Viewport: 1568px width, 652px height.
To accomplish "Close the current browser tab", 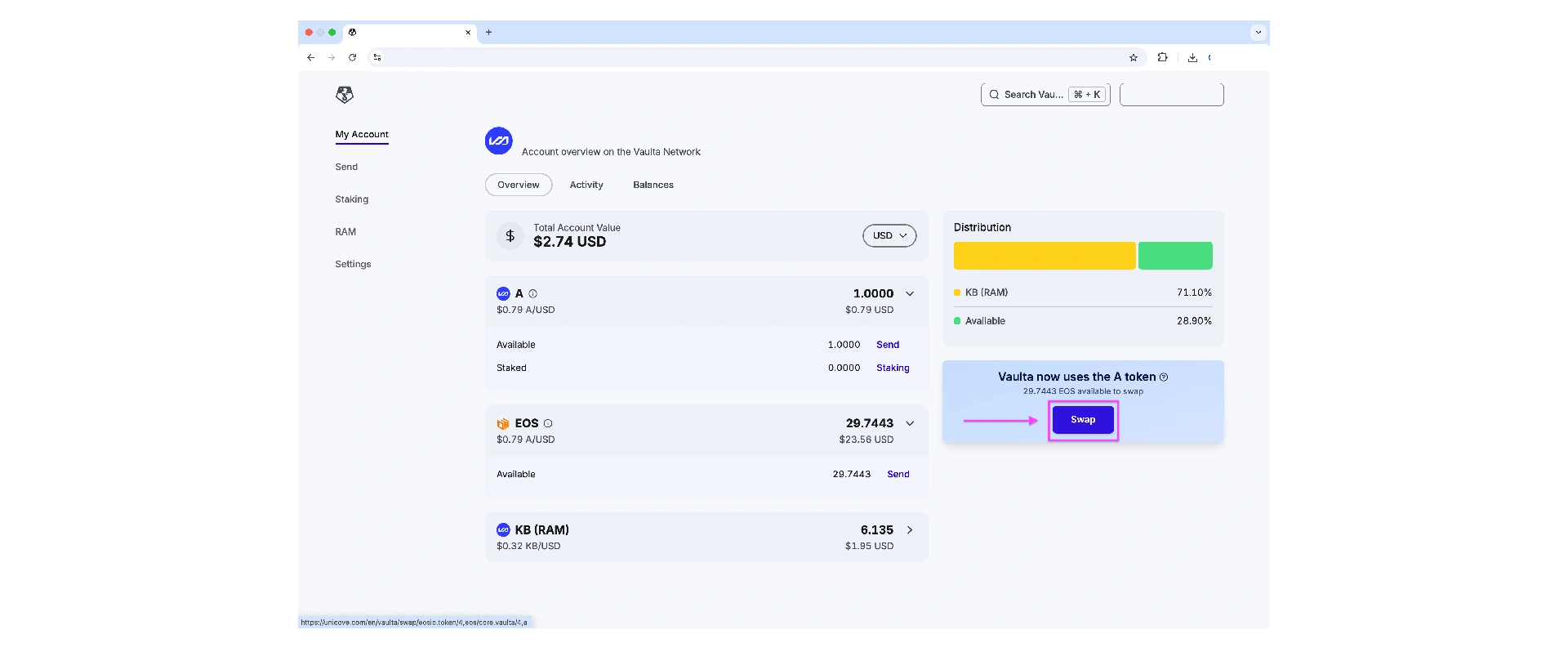I will click(x=468, y=33).
